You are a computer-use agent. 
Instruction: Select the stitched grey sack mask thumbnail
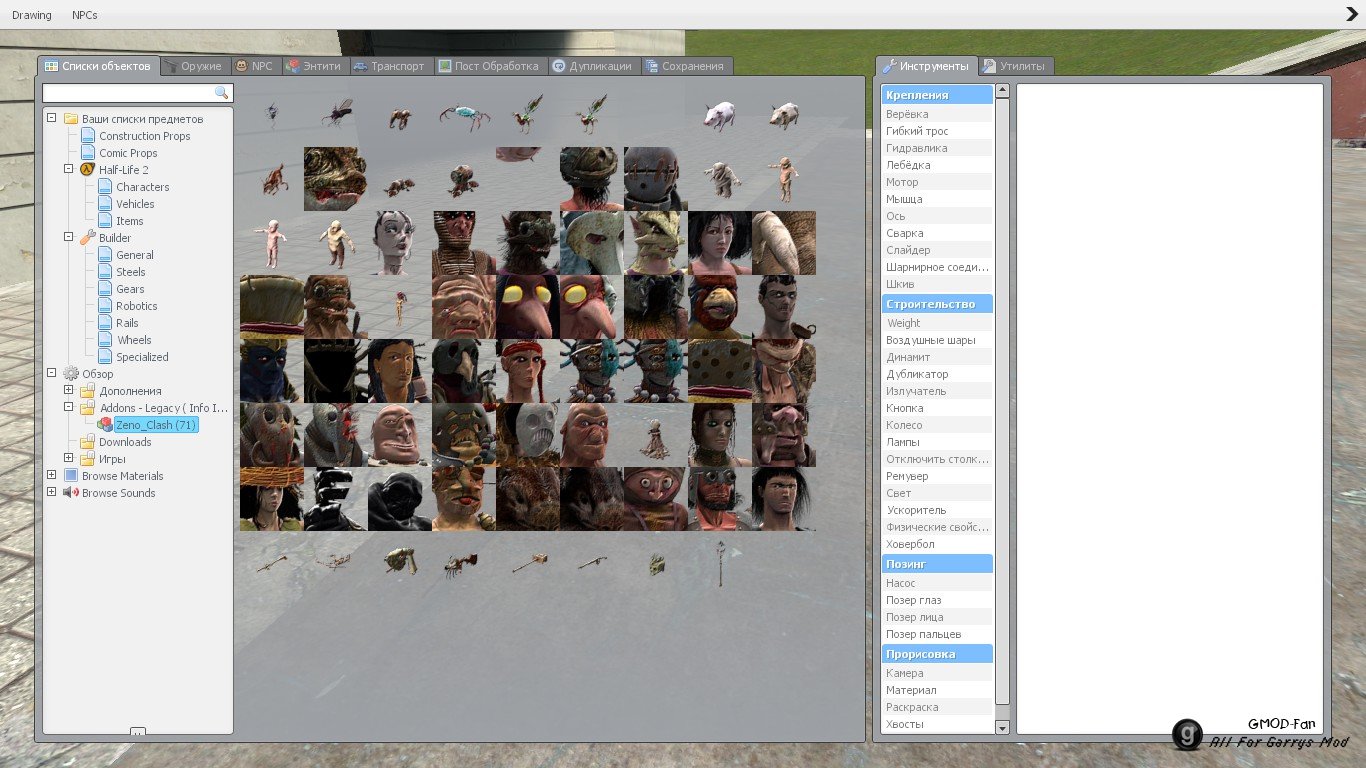pyautogui.click(x=656, y=179)
